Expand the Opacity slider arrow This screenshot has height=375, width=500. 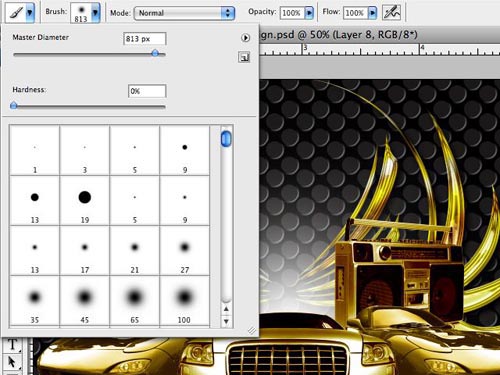309,13
